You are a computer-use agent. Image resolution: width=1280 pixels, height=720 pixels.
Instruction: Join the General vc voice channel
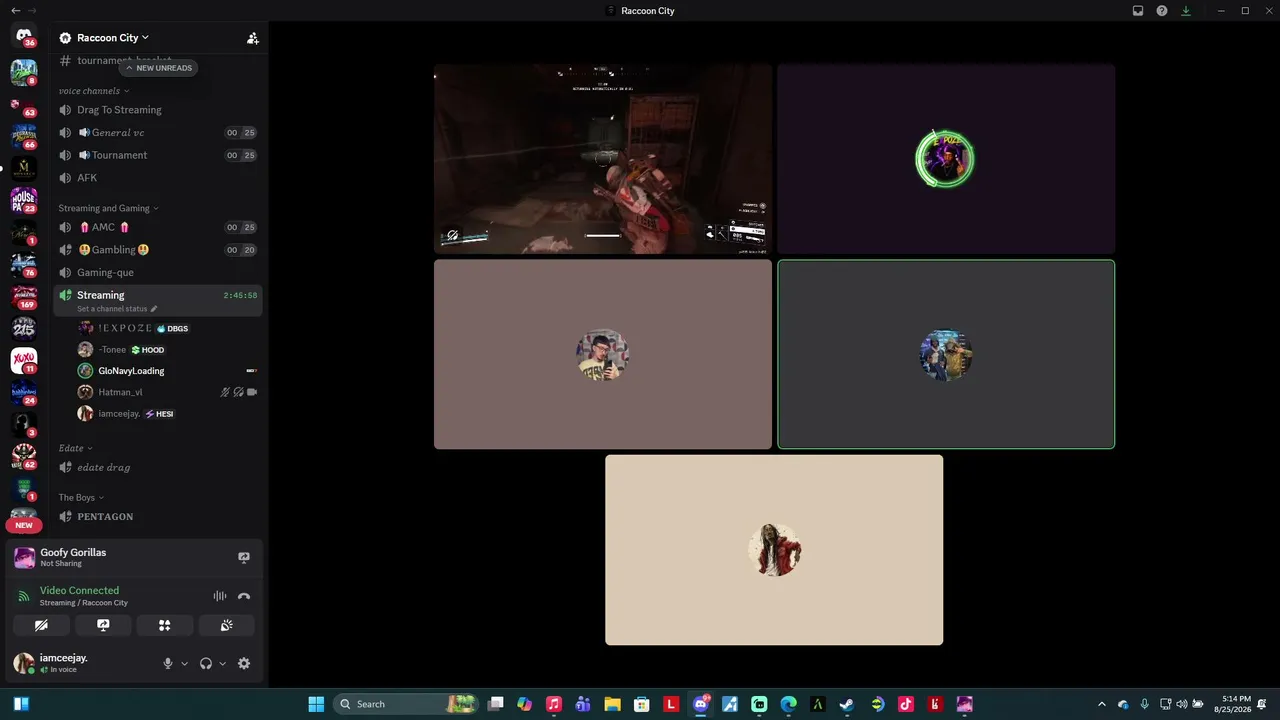pos(158,132)
